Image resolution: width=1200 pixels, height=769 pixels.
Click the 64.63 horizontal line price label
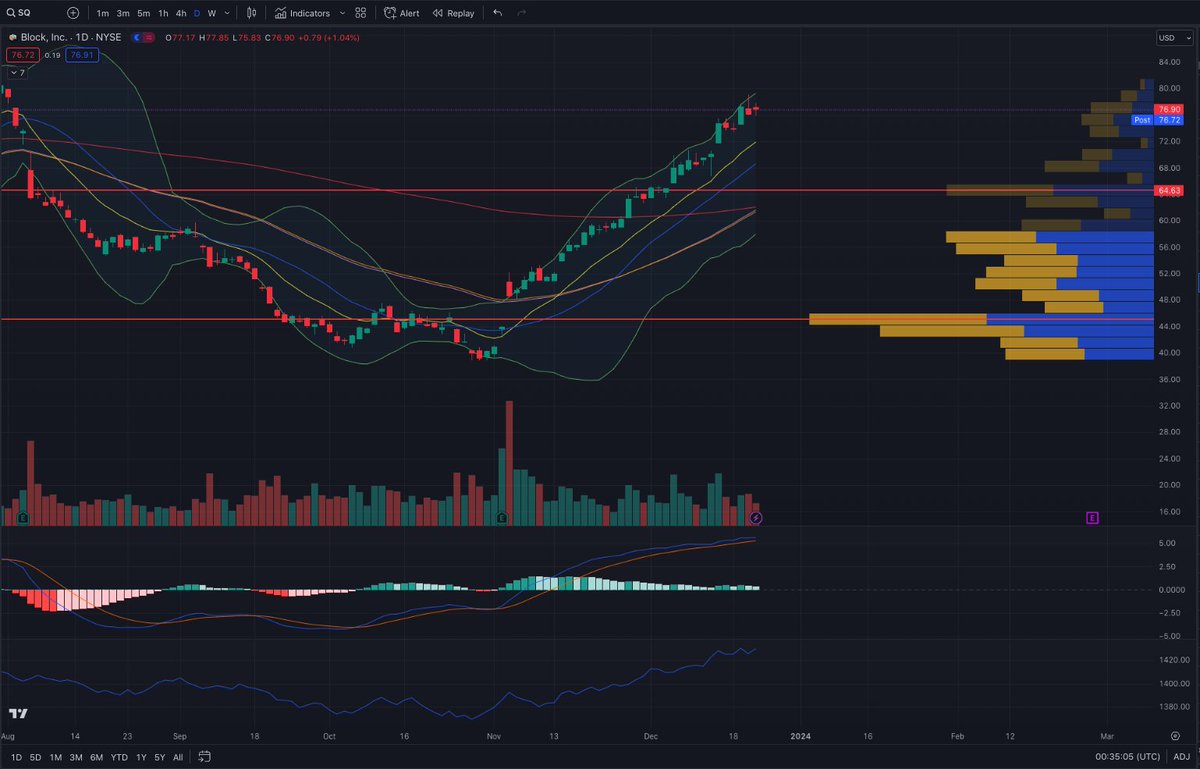click(x=1168, y=190)
